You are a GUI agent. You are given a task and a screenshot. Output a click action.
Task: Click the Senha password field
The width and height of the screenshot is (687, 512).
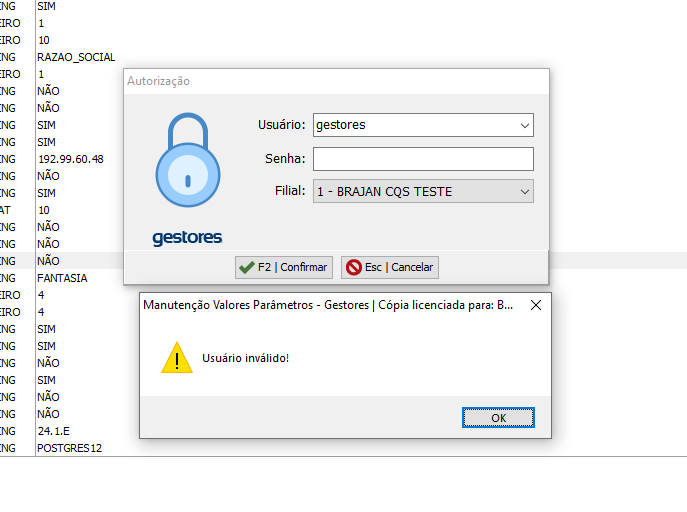423,159
